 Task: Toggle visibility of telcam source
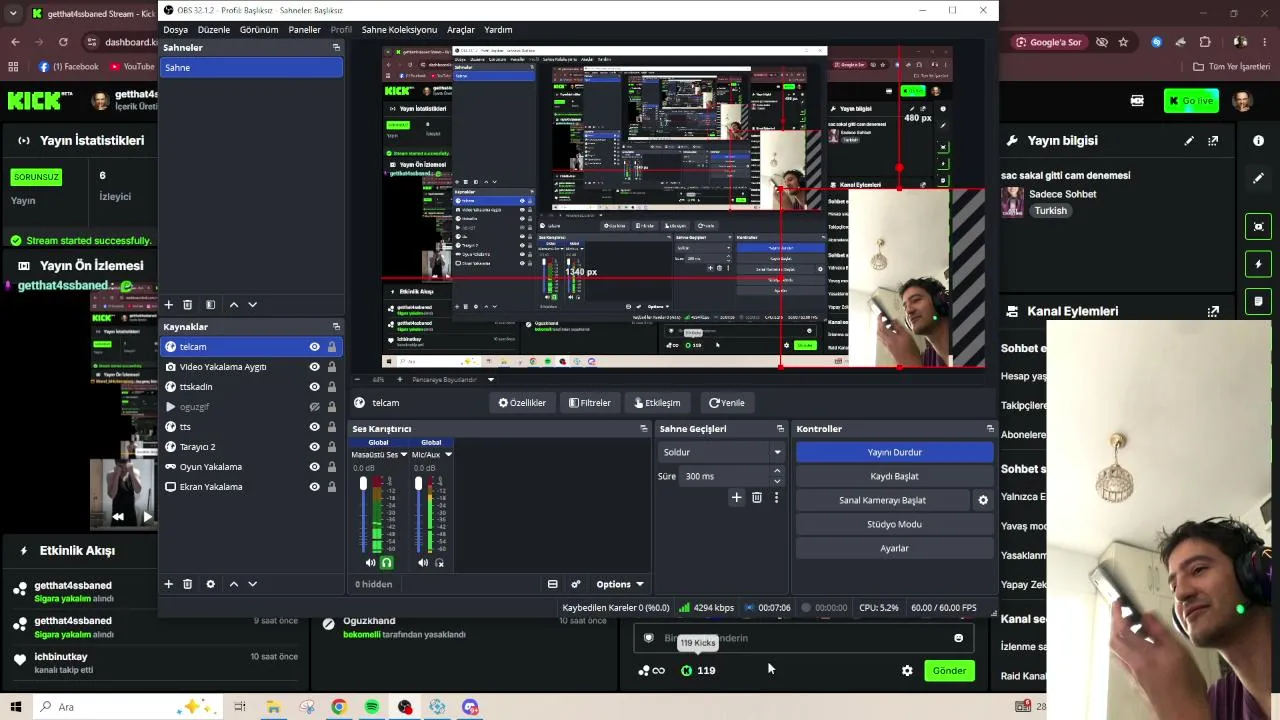[314, 347]
